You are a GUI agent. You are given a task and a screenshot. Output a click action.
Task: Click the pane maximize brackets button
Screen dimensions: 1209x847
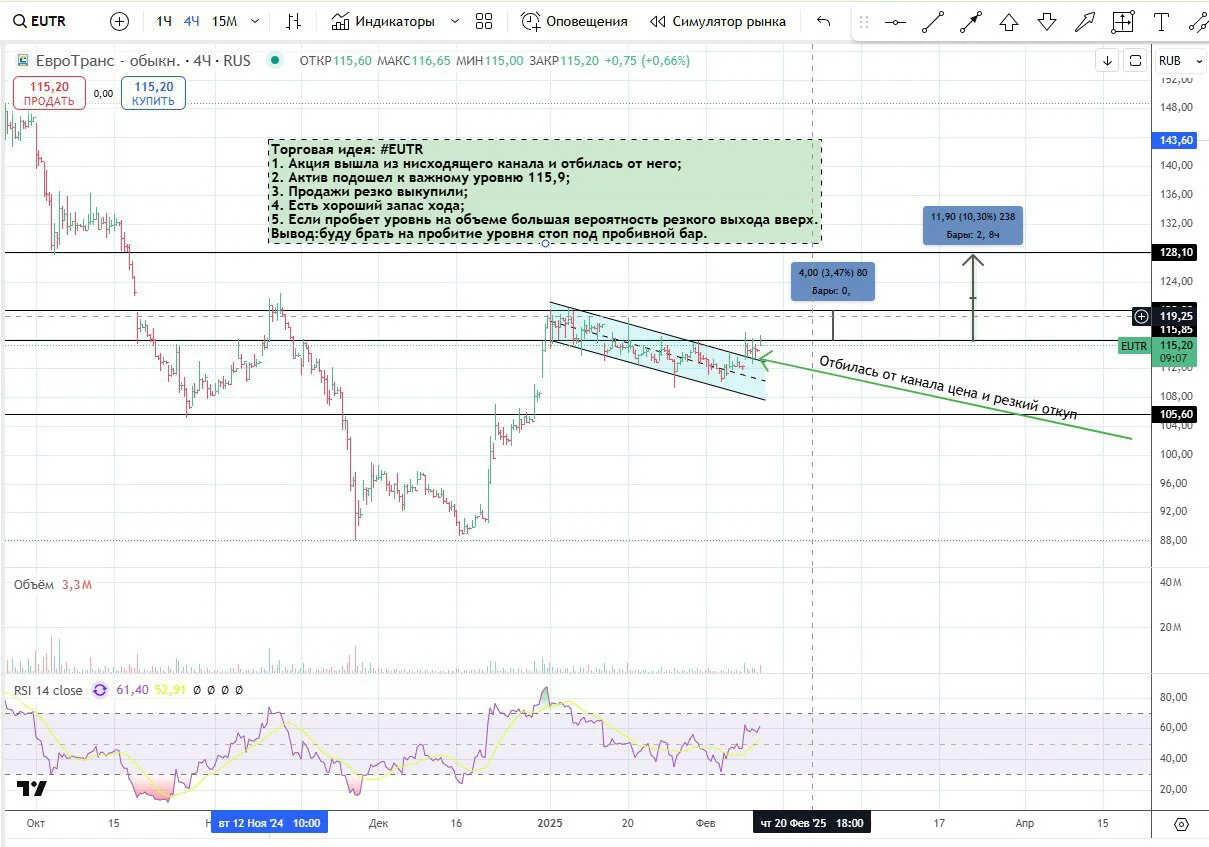tap(1135, 60)
